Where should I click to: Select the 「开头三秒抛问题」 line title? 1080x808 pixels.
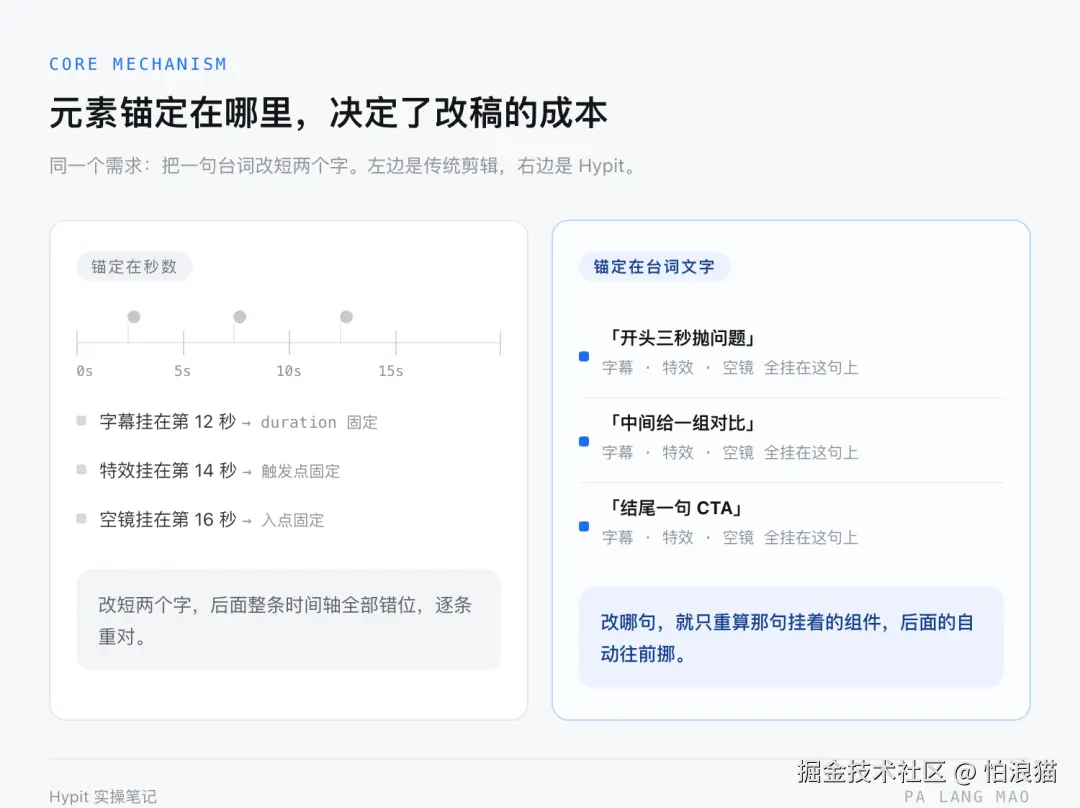pyautogui.click(x=681, y=338)
